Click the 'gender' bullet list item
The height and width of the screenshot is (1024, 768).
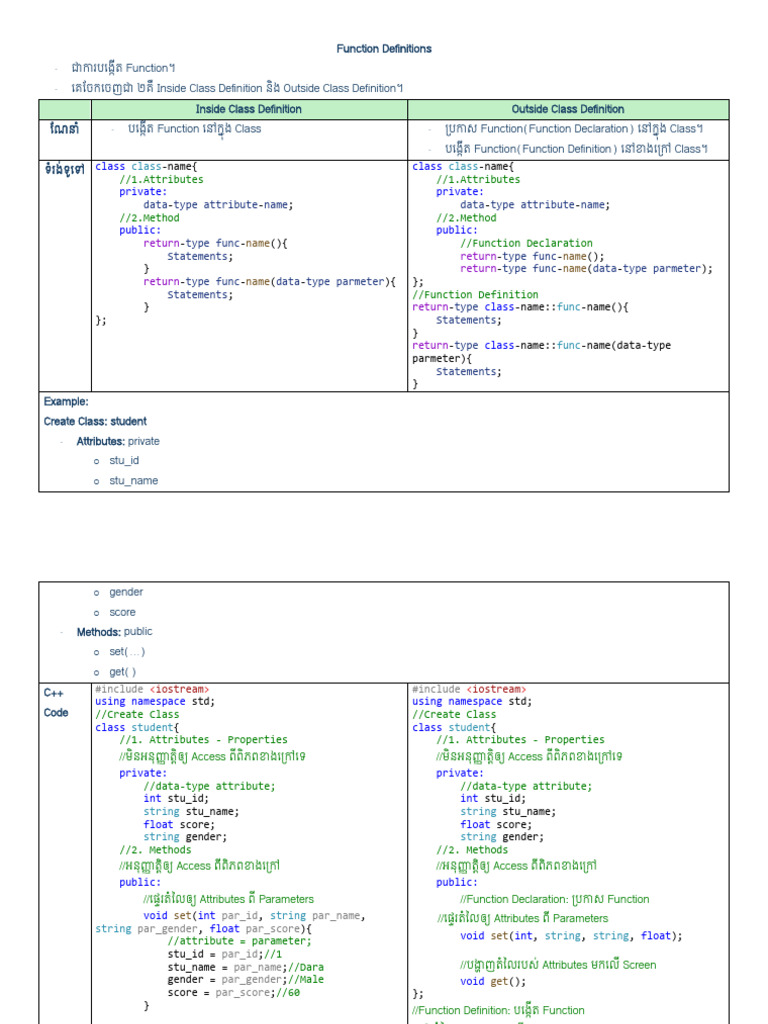tap(126, 592)
